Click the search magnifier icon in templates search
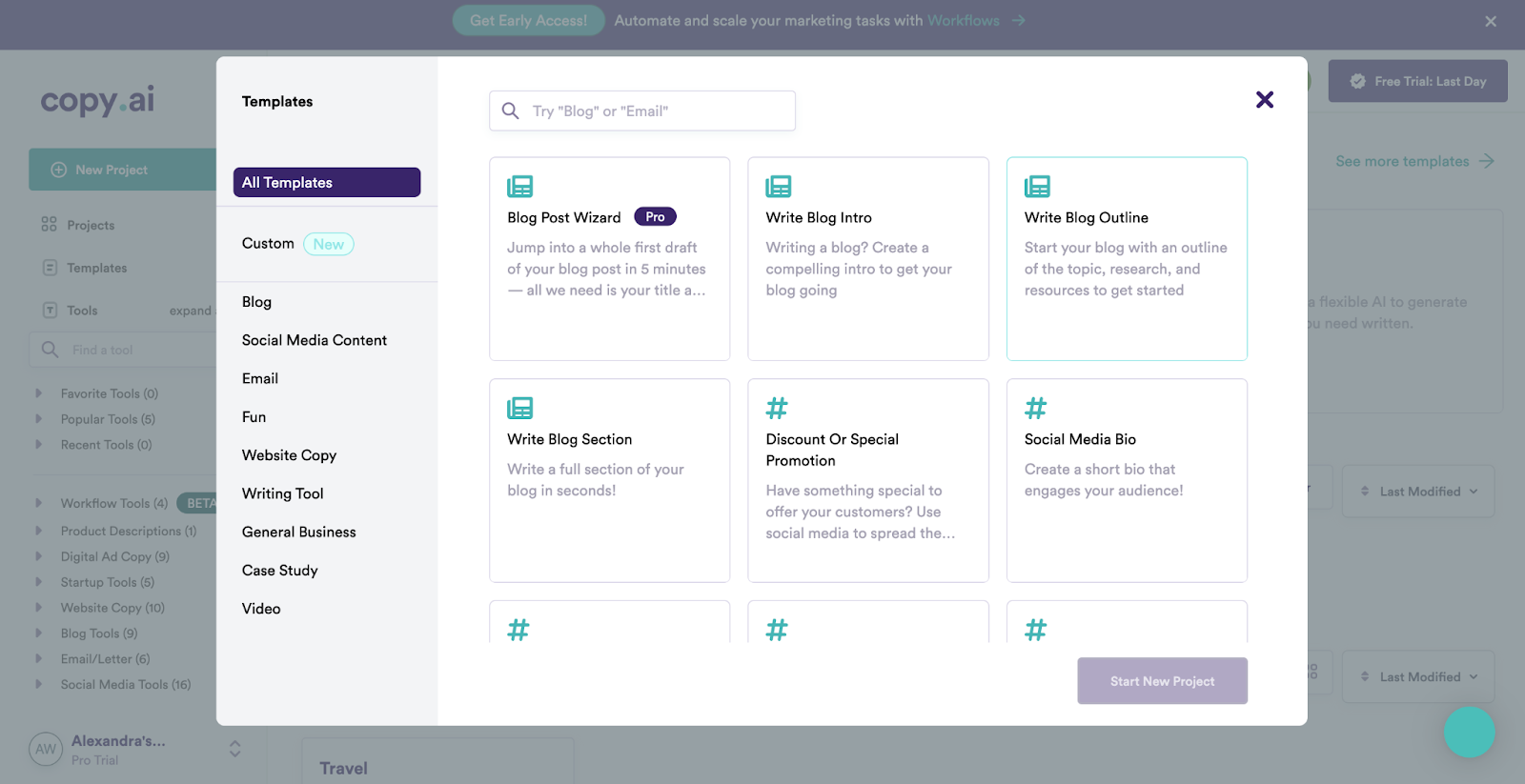Viewport: 1525px width, 784px height. [x=511, y=111]
